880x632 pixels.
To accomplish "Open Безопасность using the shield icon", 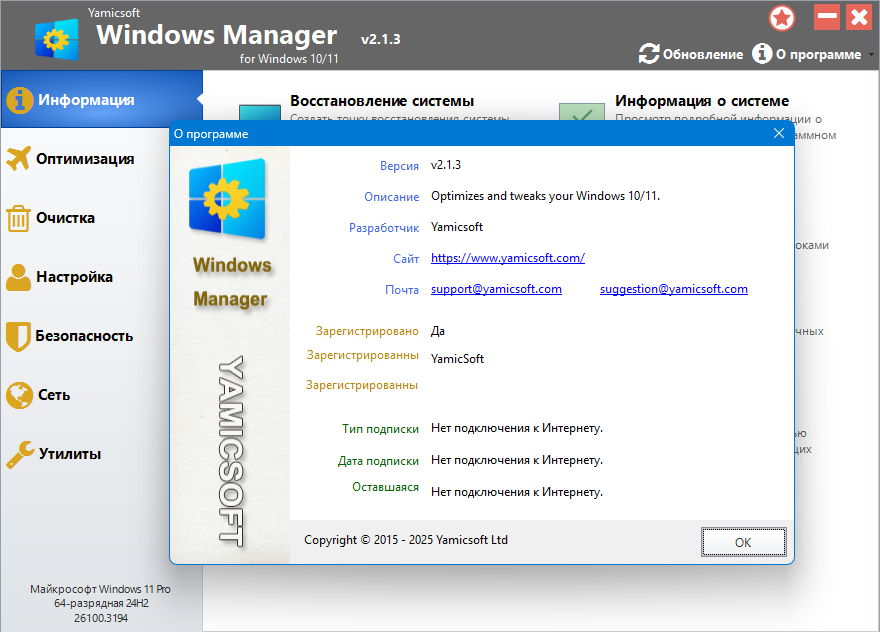I will (18, 336).
